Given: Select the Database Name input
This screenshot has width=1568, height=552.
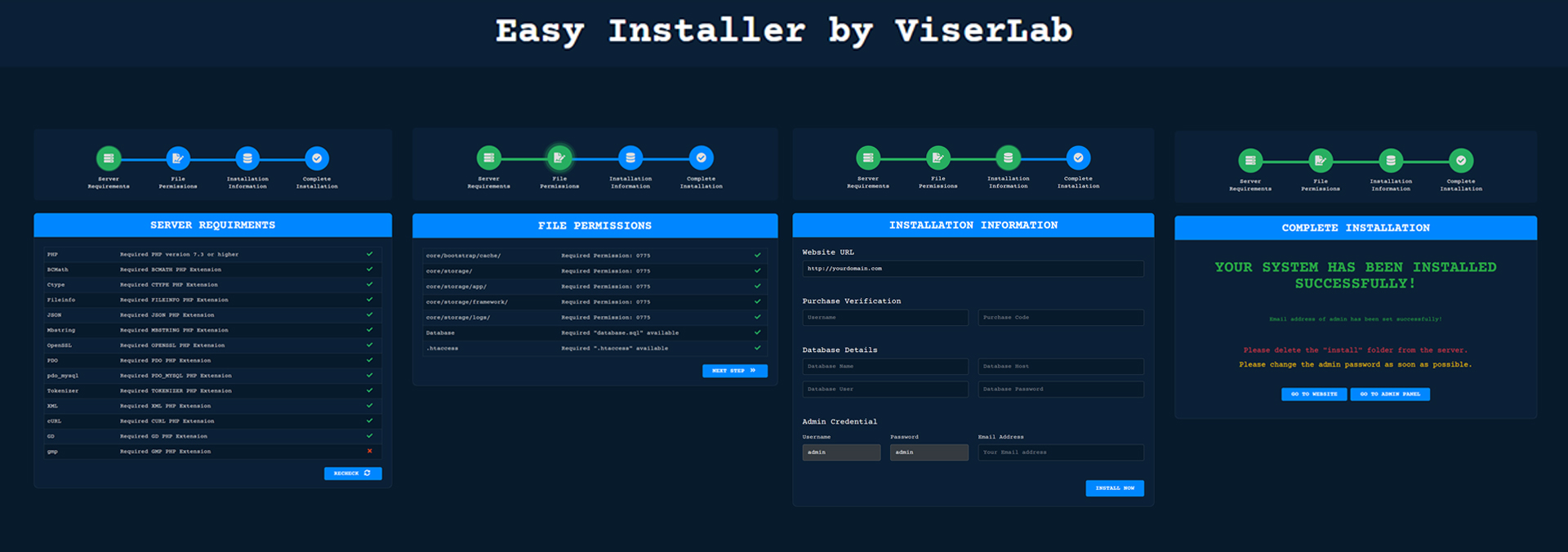Looking at the screenshot, I should [885, 367].
